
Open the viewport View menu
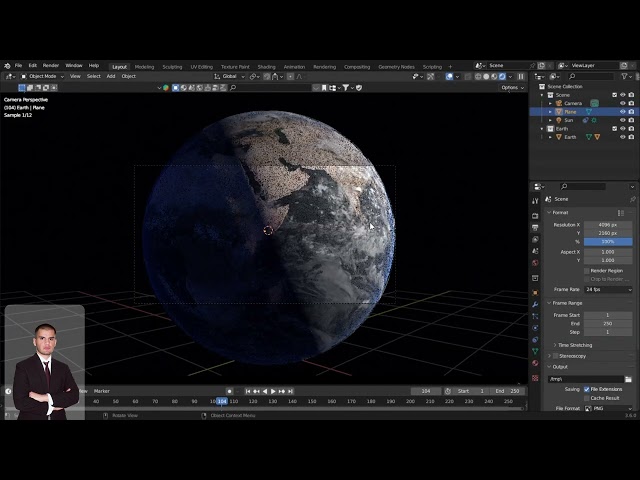coord(75,76)
